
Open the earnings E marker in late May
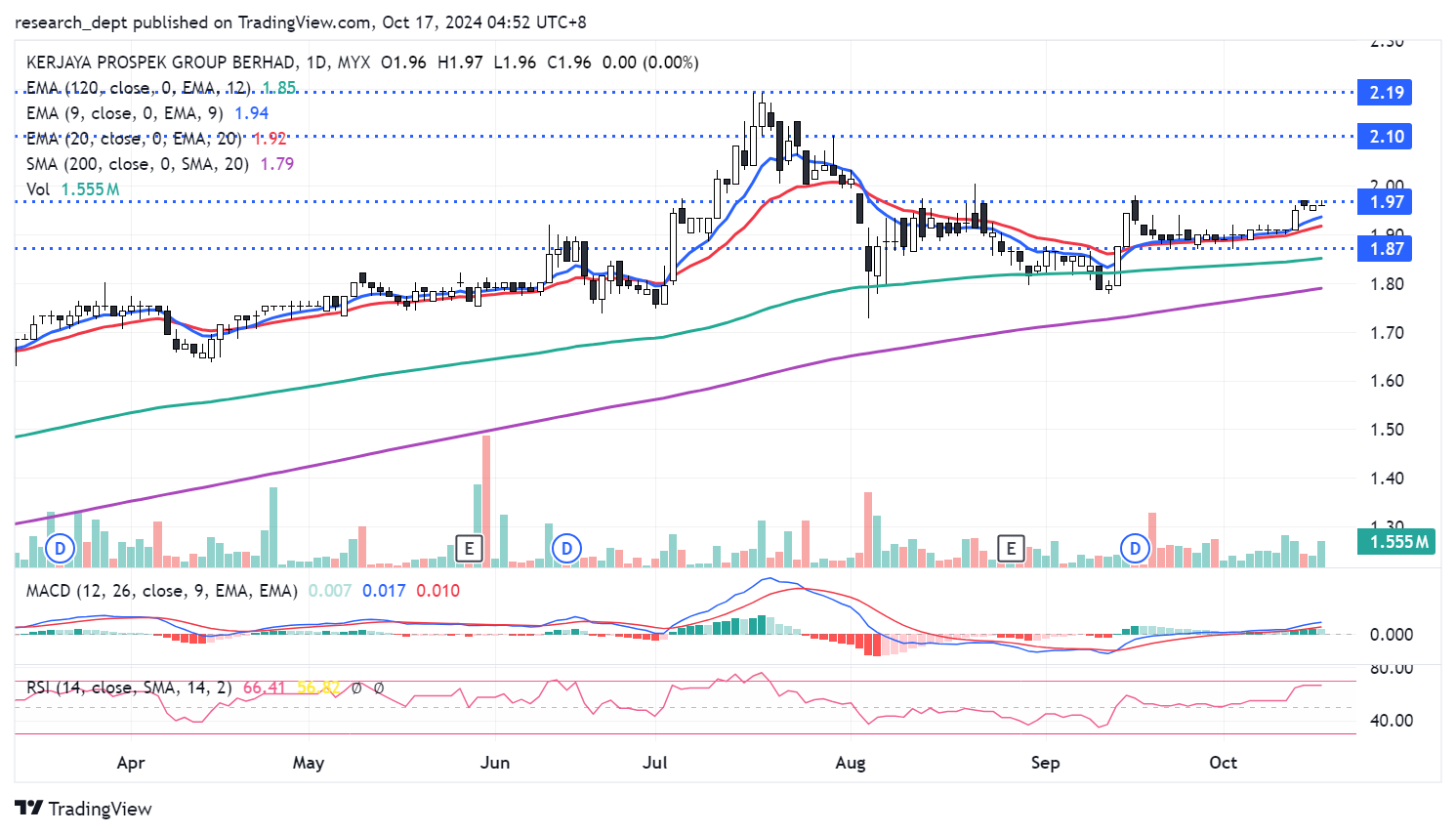point(470,548)
